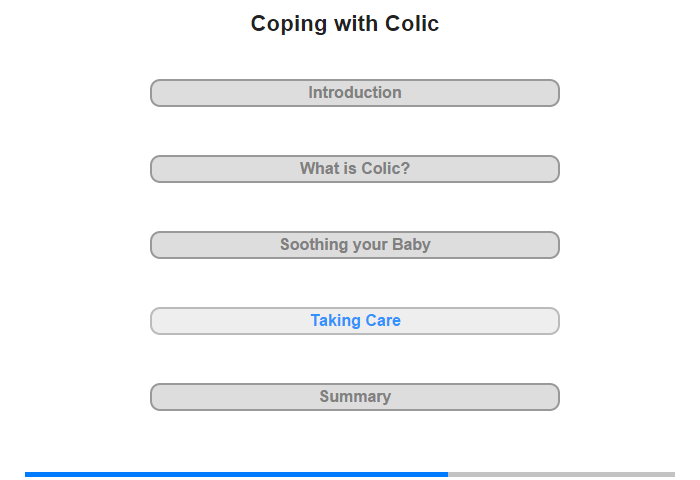
Task: Go to Soothing your Baby
Action: [x=355, y=245]
